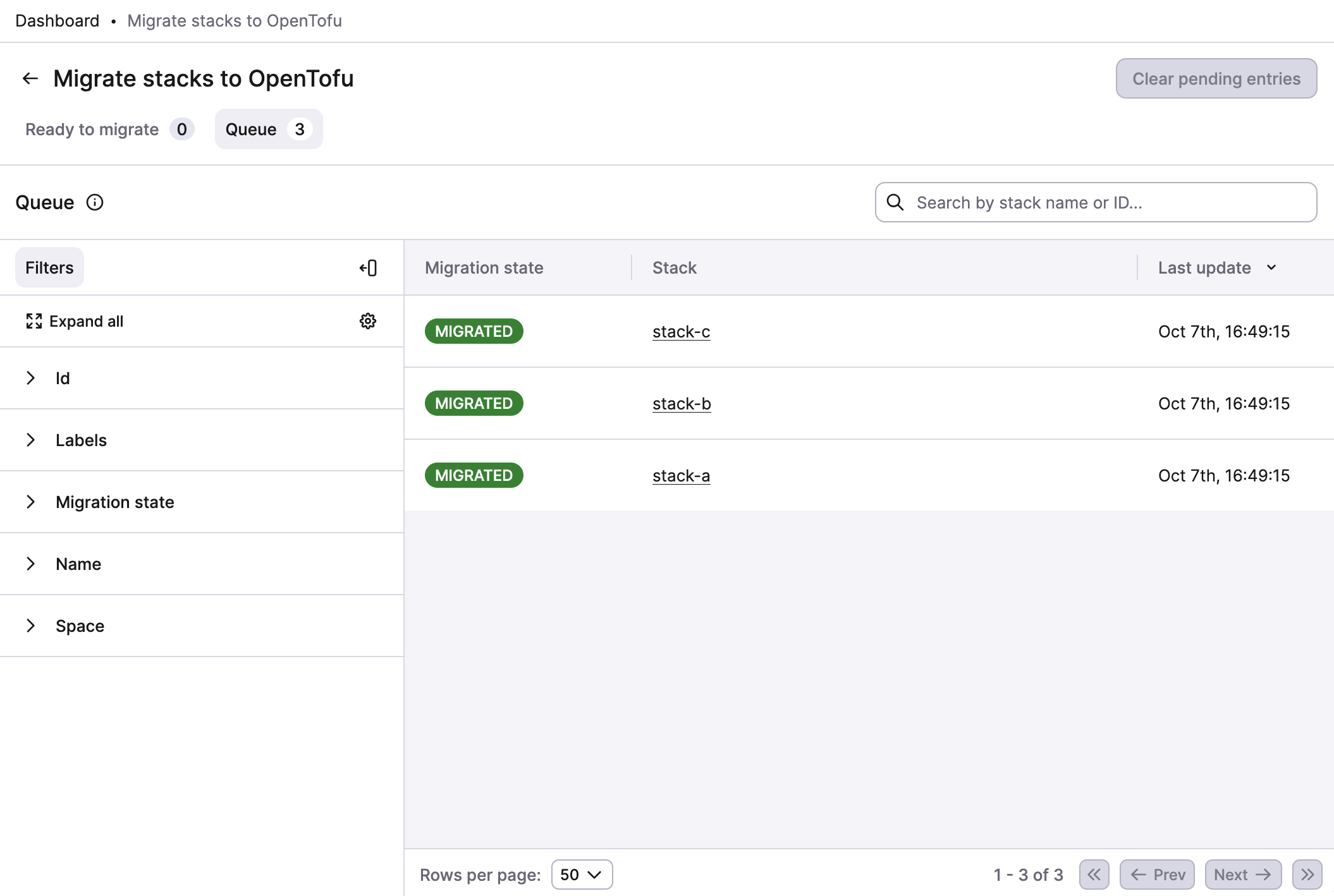Jump to last page double-chevron
Viewport: 1334px width, 896px height.
point(1307,875)
